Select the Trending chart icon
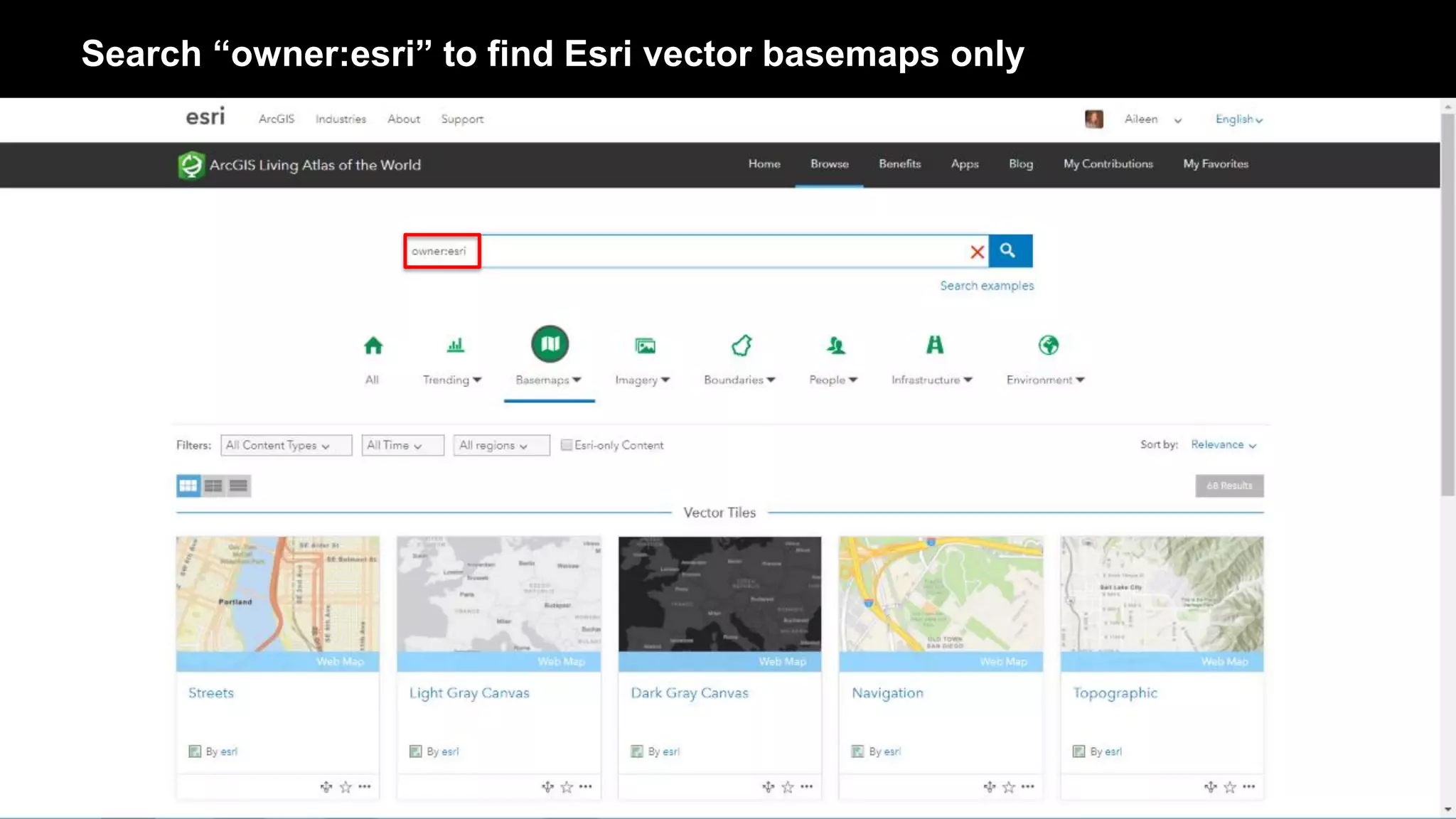 coord(455,346)
